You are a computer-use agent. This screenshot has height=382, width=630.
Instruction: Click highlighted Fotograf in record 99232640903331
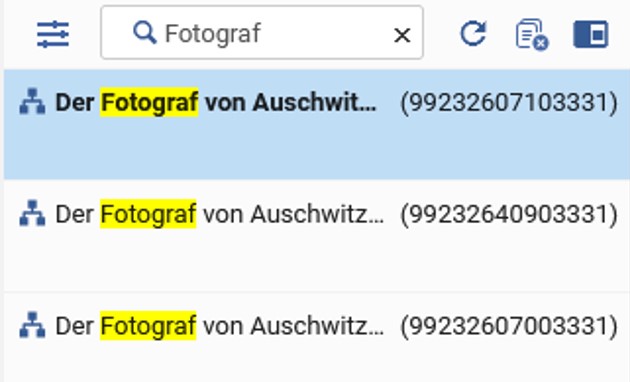tap(148, 214)
